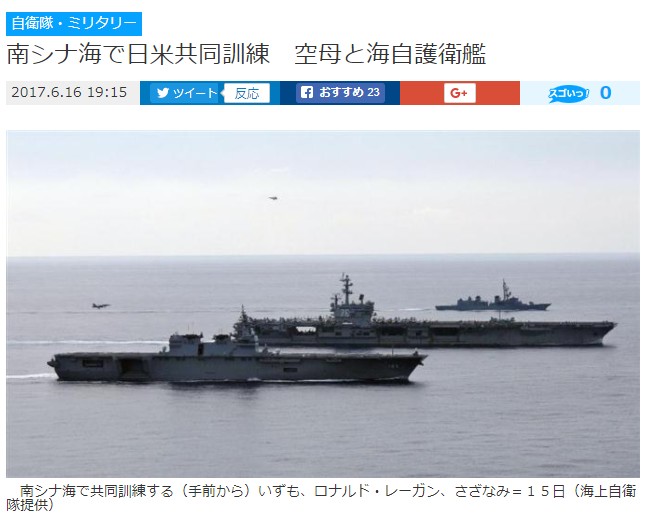Image resolution: width=652 pixels, height=525 pixels.
Task: Open the joint naval exercise photo
Action: 323,304
